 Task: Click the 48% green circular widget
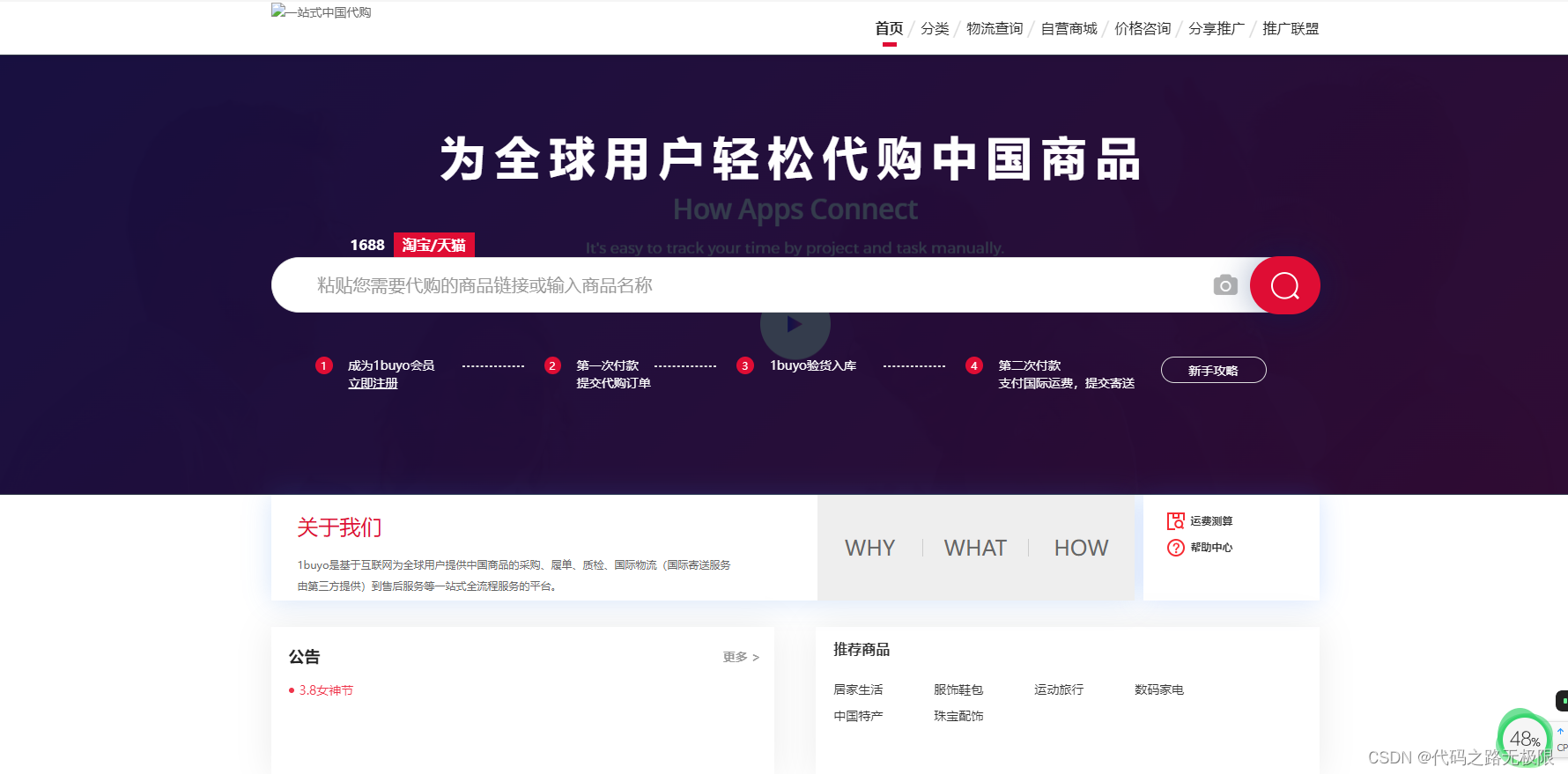[x=1524, y=738]
